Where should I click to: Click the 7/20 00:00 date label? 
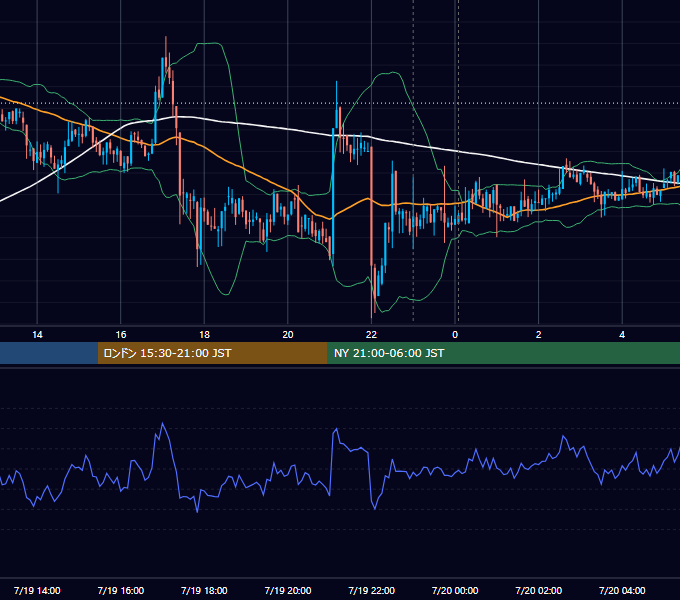pos(455,590)
